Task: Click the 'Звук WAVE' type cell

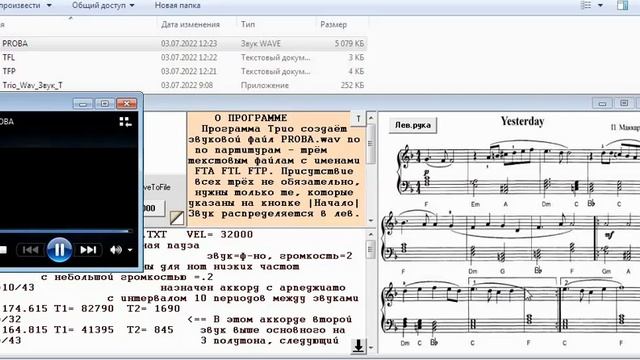Action: (260, 43)
